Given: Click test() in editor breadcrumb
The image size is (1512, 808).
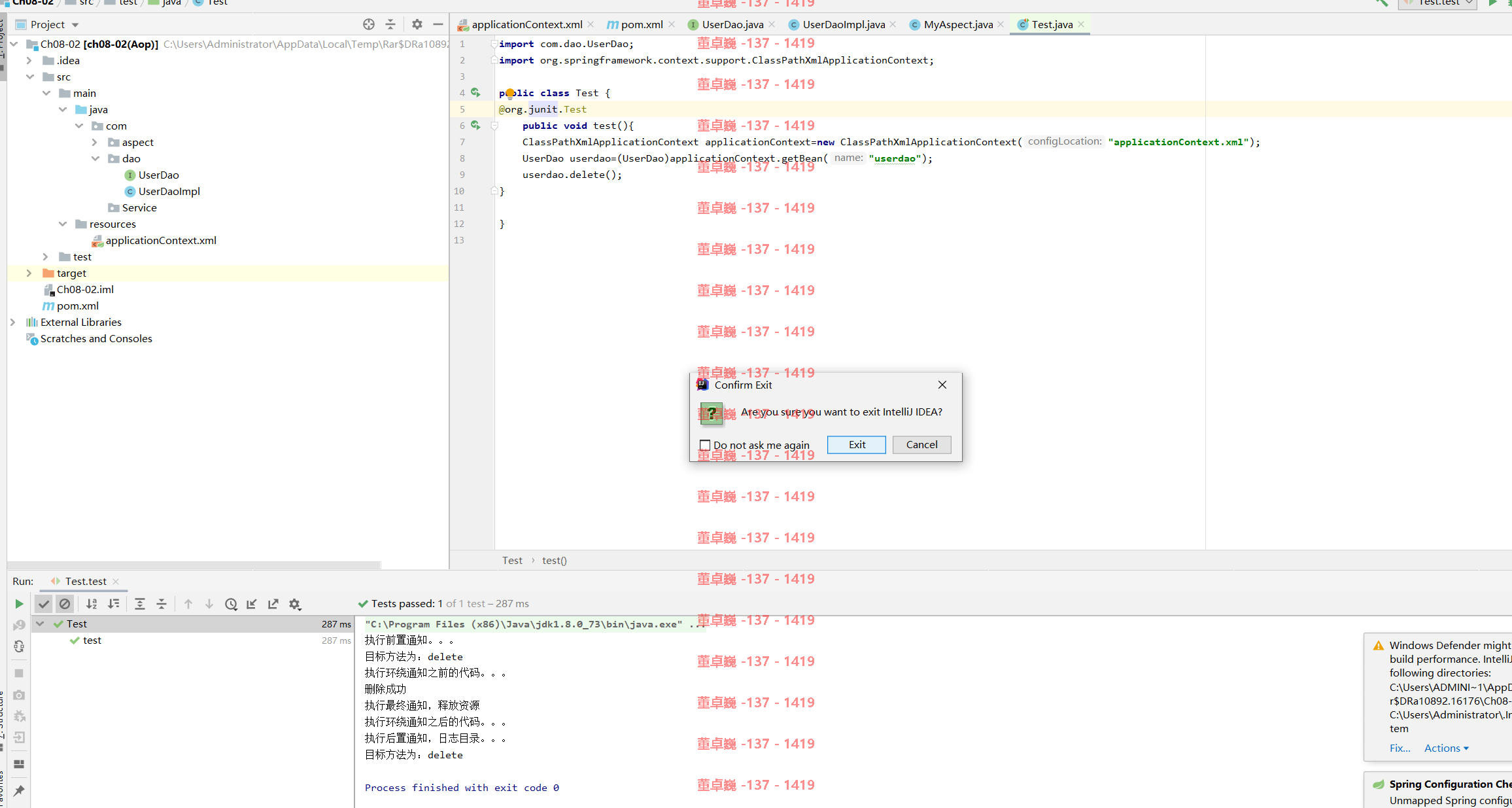Looking at the screenshot, I should [x=555, y=560].
